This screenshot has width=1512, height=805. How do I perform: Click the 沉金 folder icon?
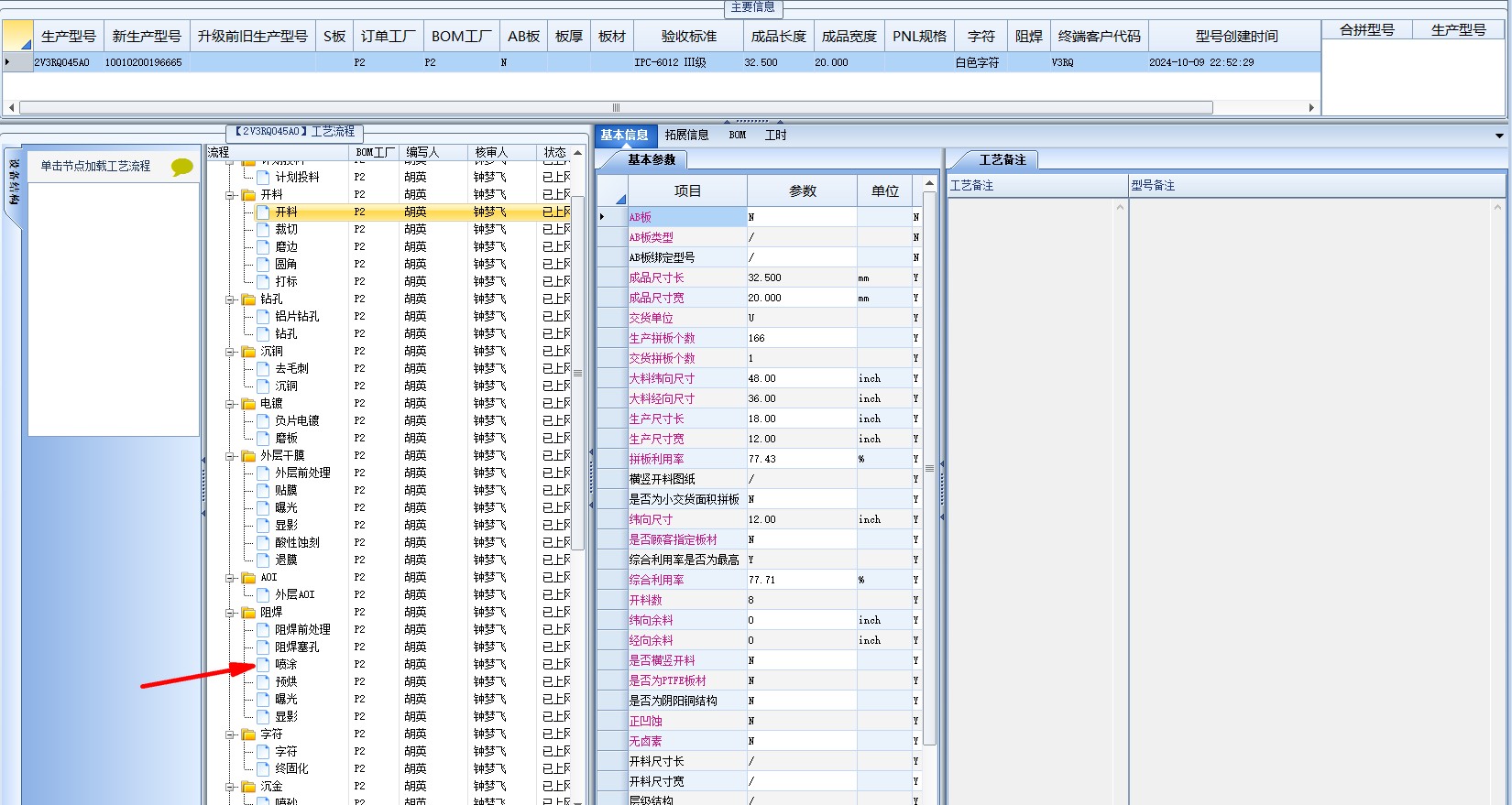click(x=248, y=787)
